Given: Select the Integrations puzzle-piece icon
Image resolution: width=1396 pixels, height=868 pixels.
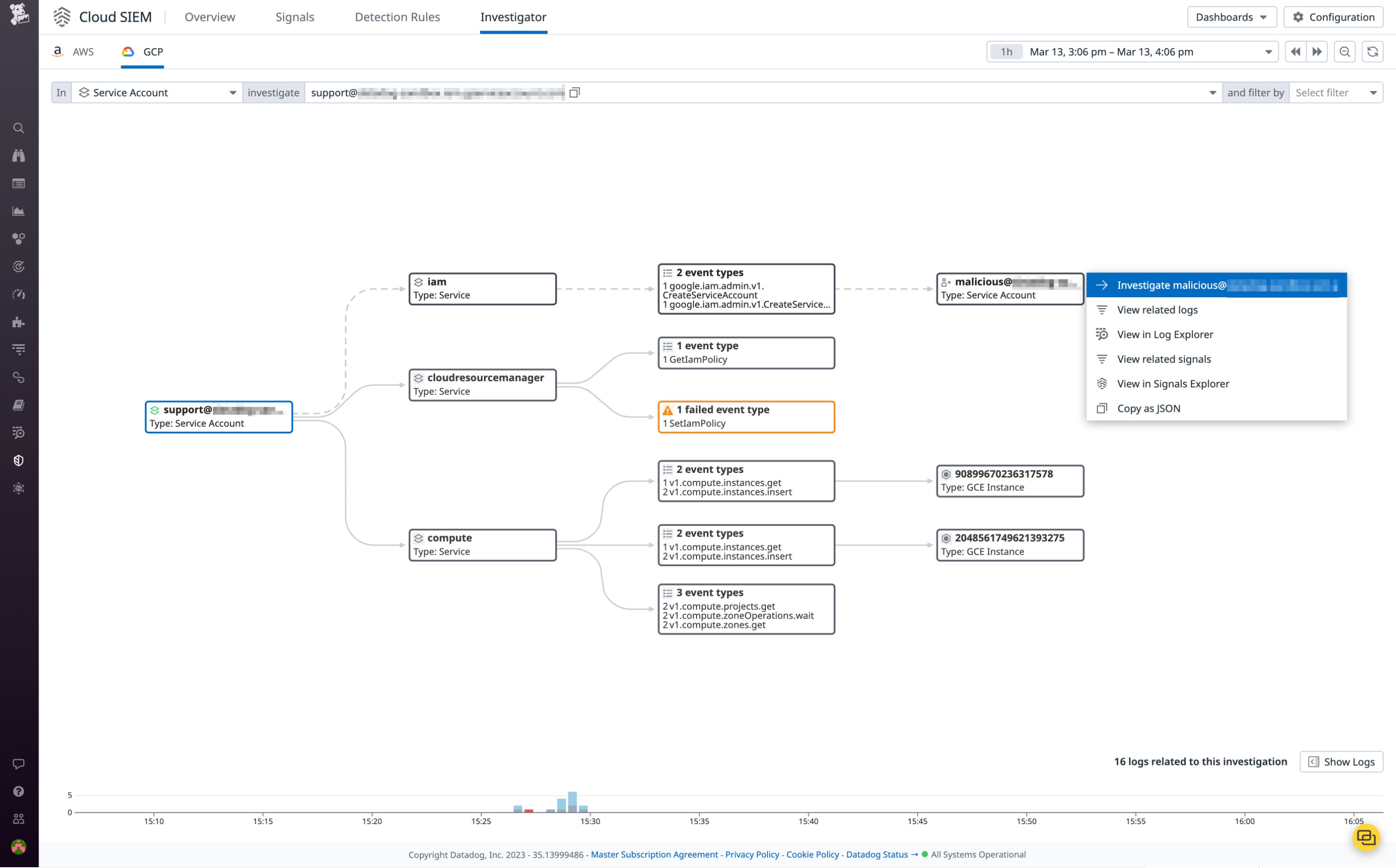Looking at the screenshot, I should pos(19,322).
